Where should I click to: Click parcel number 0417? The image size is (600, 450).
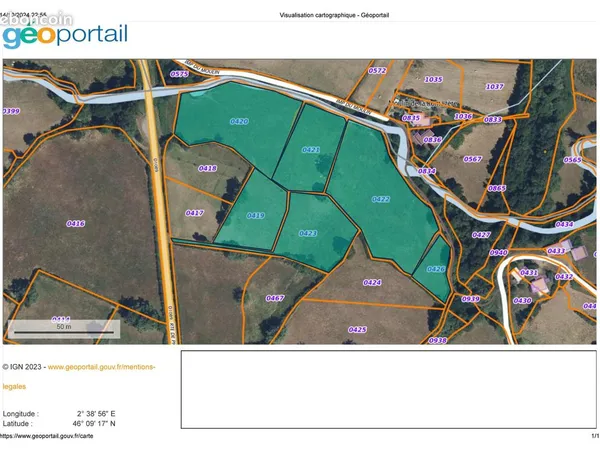pos(194,213)
